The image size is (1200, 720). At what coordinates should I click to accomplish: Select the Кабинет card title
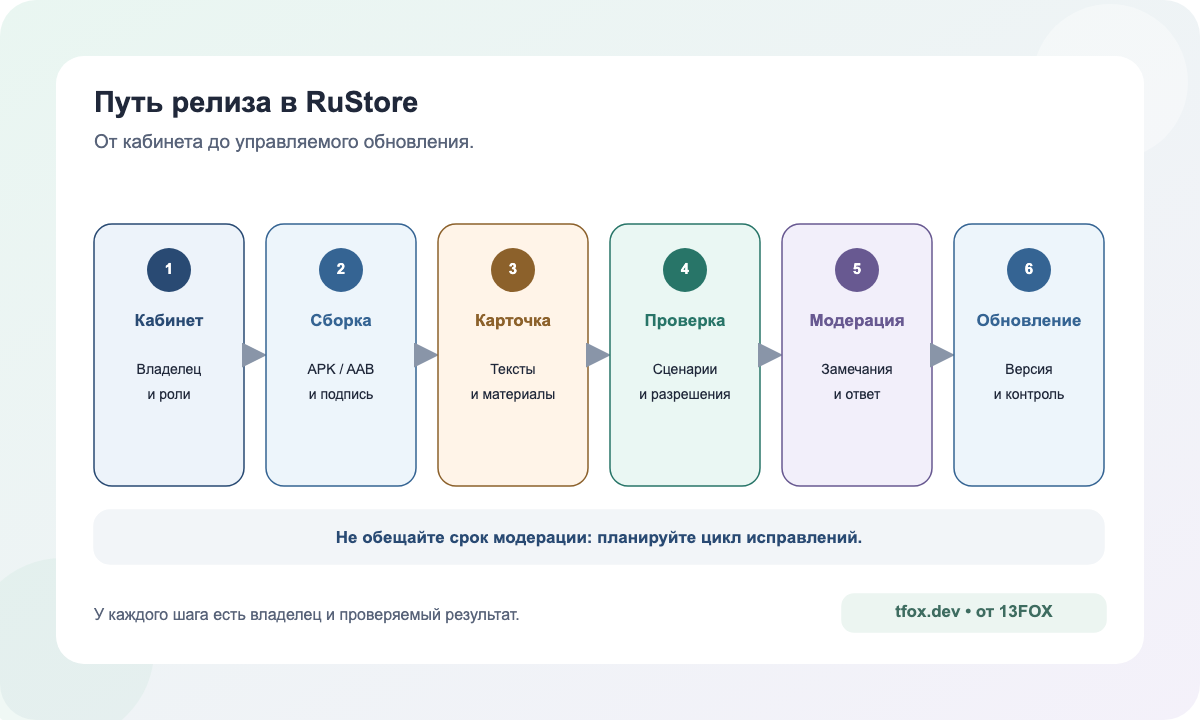coord(169,321)
